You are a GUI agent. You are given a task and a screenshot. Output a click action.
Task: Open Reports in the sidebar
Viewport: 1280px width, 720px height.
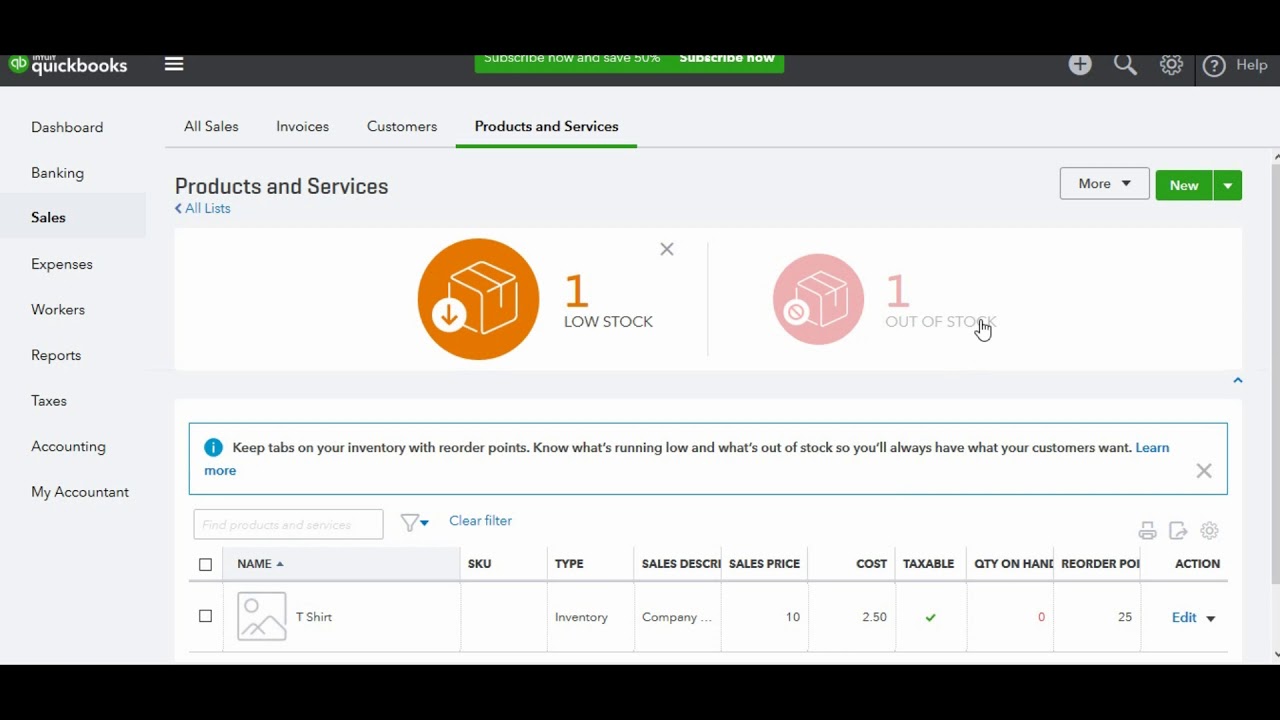click(x=56, y=355)
